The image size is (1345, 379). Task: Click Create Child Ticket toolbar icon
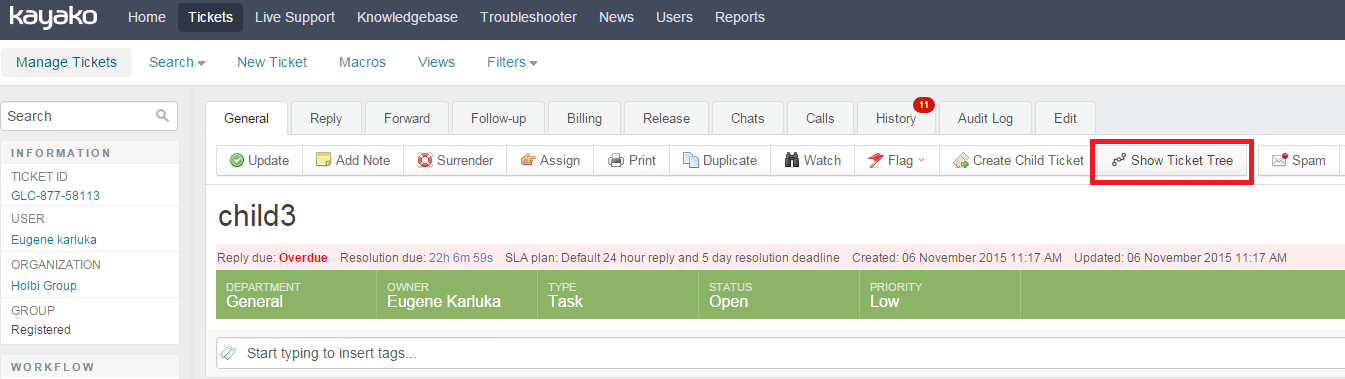tap(960, 160)
